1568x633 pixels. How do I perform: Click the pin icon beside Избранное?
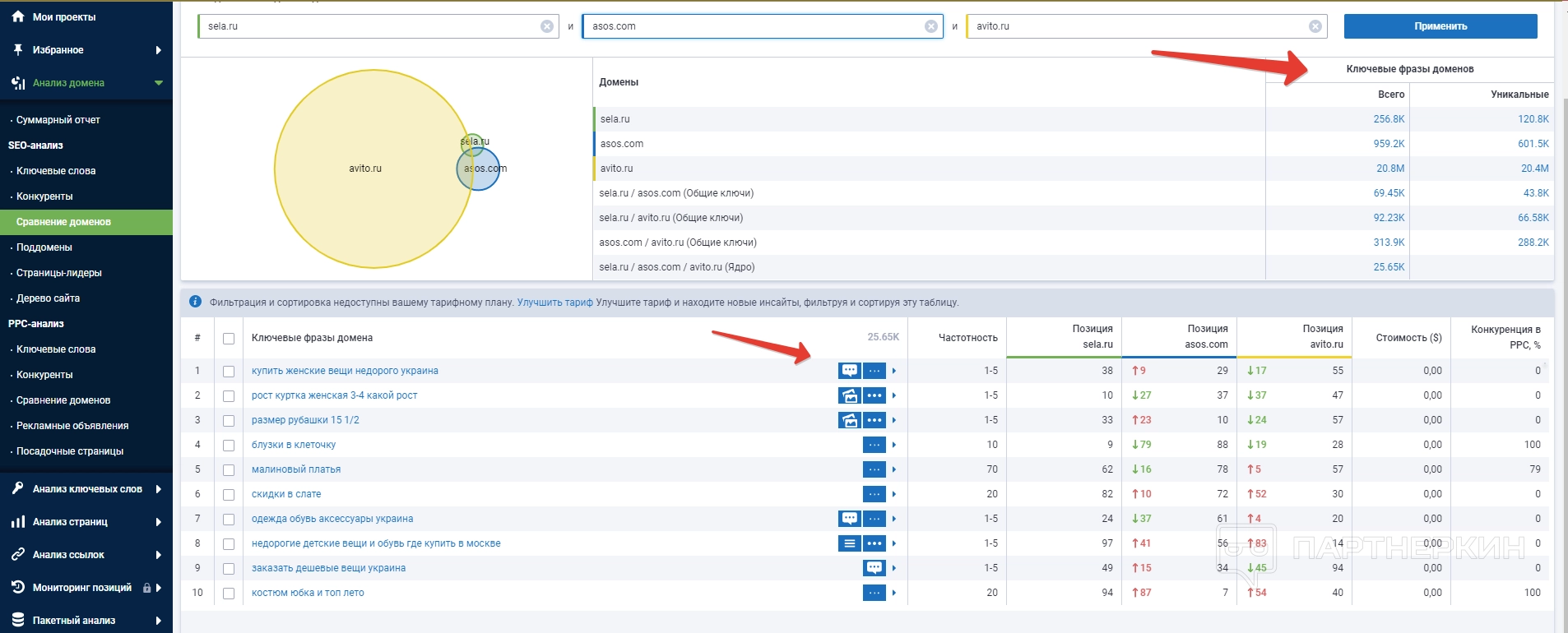[x=18, y=50]
